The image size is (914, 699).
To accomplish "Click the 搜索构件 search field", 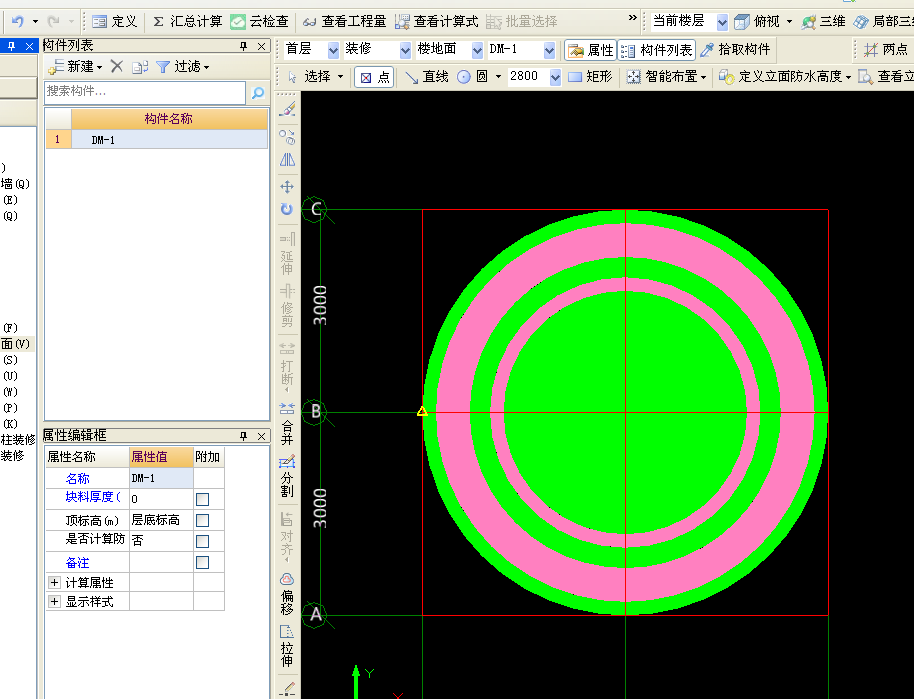I will click(145, 92).
